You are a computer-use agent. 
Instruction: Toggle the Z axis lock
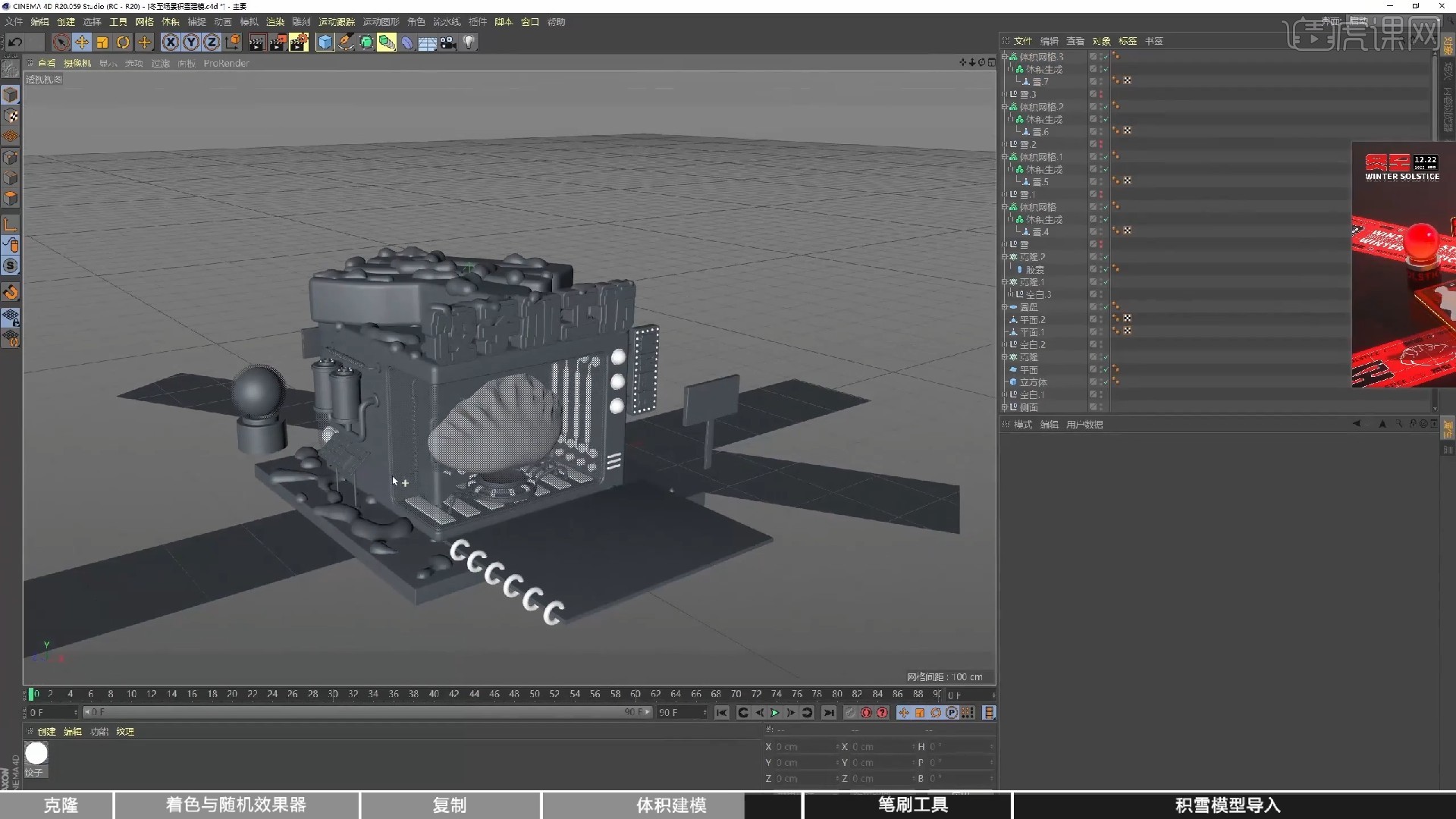[212, 42]
